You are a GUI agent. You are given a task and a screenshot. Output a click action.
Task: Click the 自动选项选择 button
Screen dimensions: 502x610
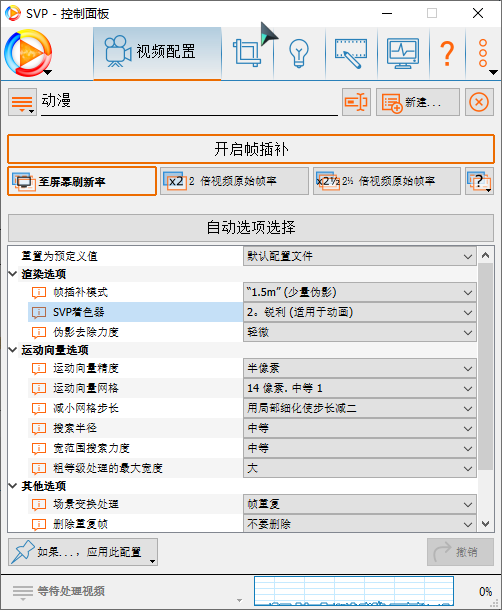tap(251, 228)
